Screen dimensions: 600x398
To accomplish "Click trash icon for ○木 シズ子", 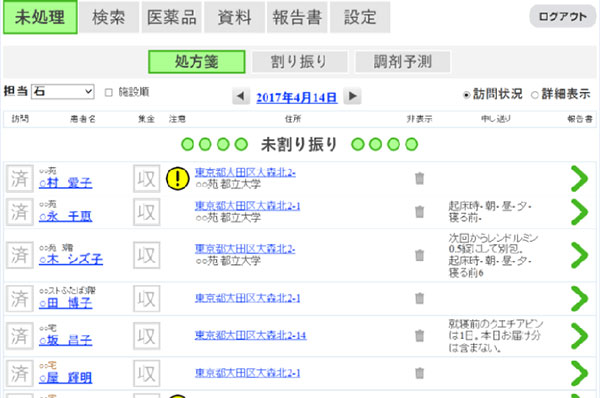I will coord(420,255).
